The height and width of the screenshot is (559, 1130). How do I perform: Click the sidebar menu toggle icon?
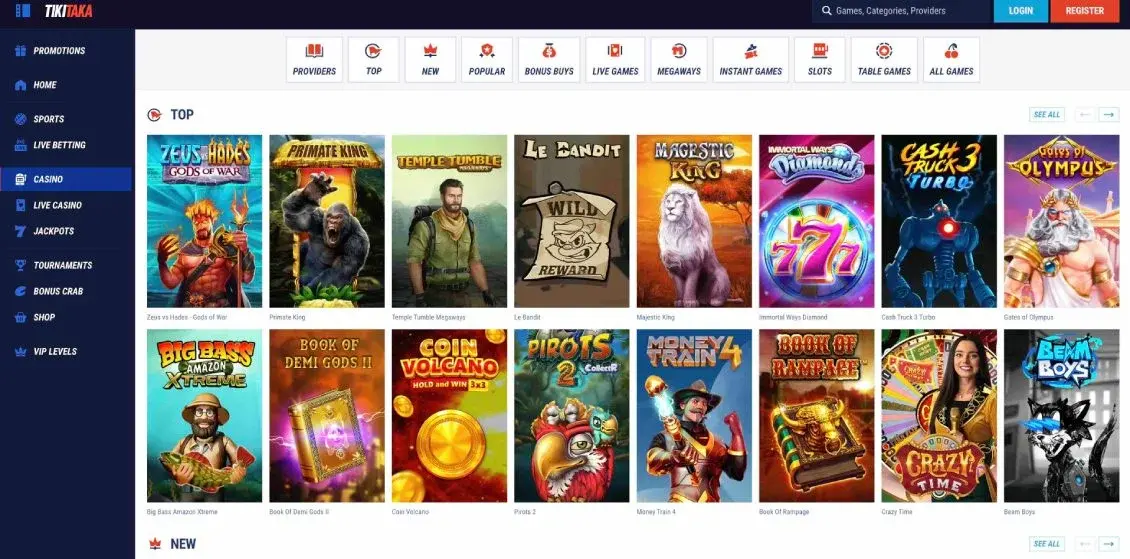pyautogui.click(x=23, y=11)
